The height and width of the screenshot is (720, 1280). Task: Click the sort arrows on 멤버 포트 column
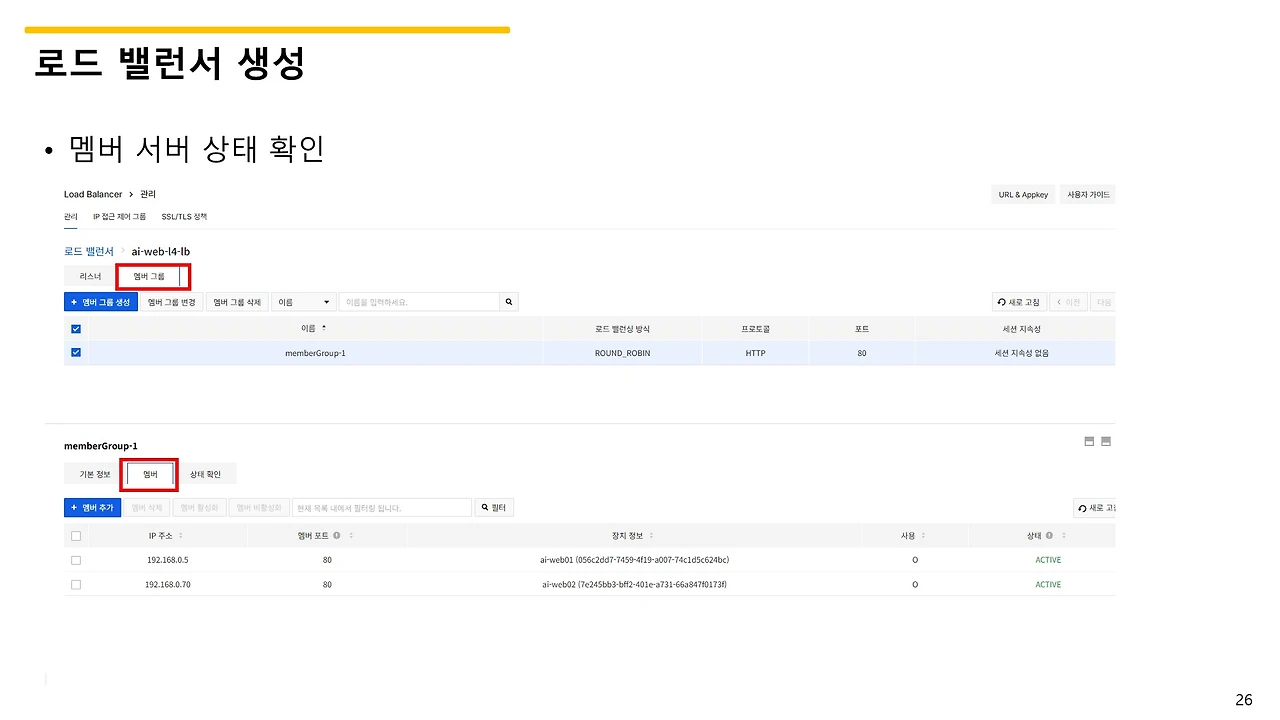click(x=351, y=536)
